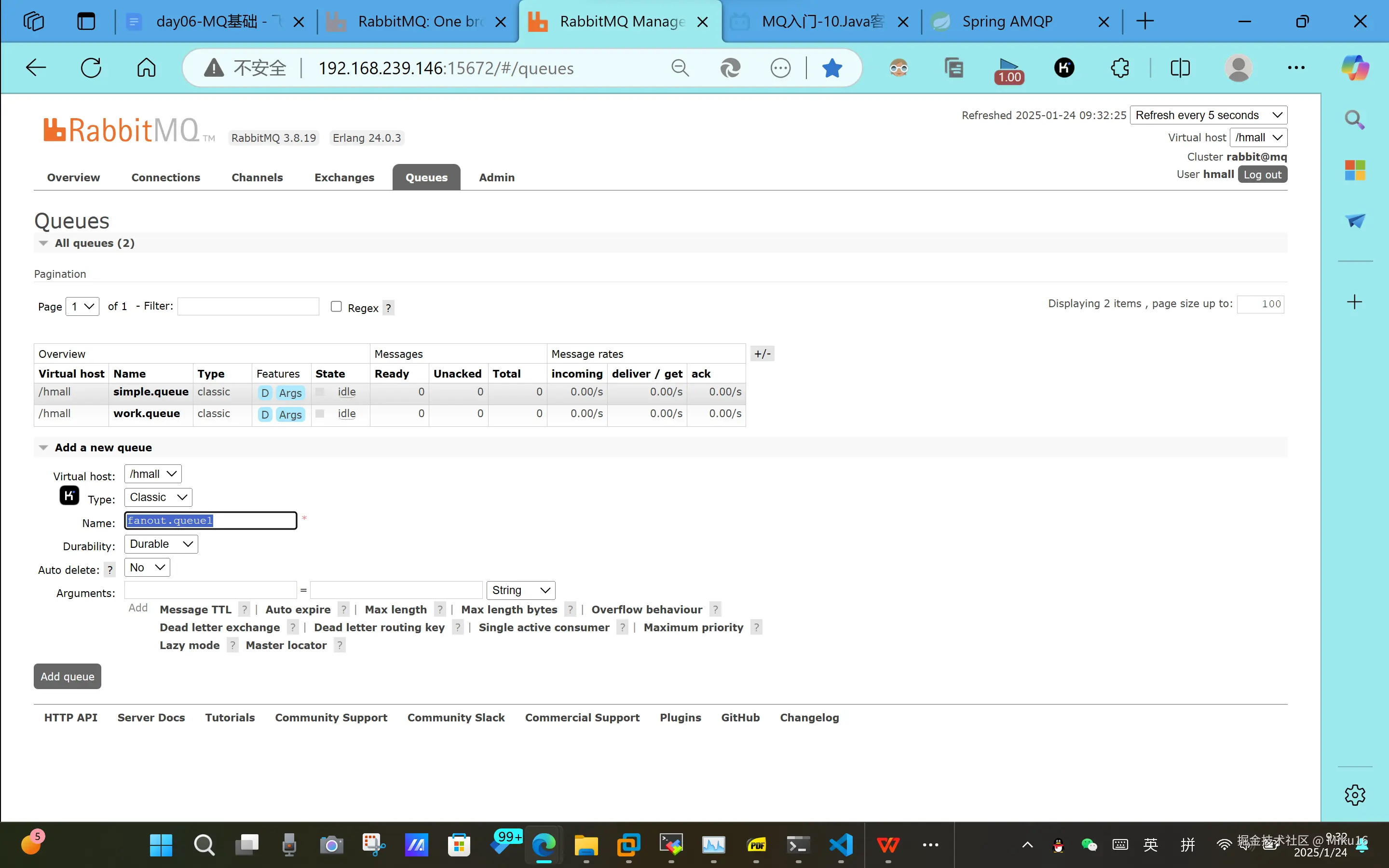Click the zoom out magnifier in address bar

click(x=680, y=68)
